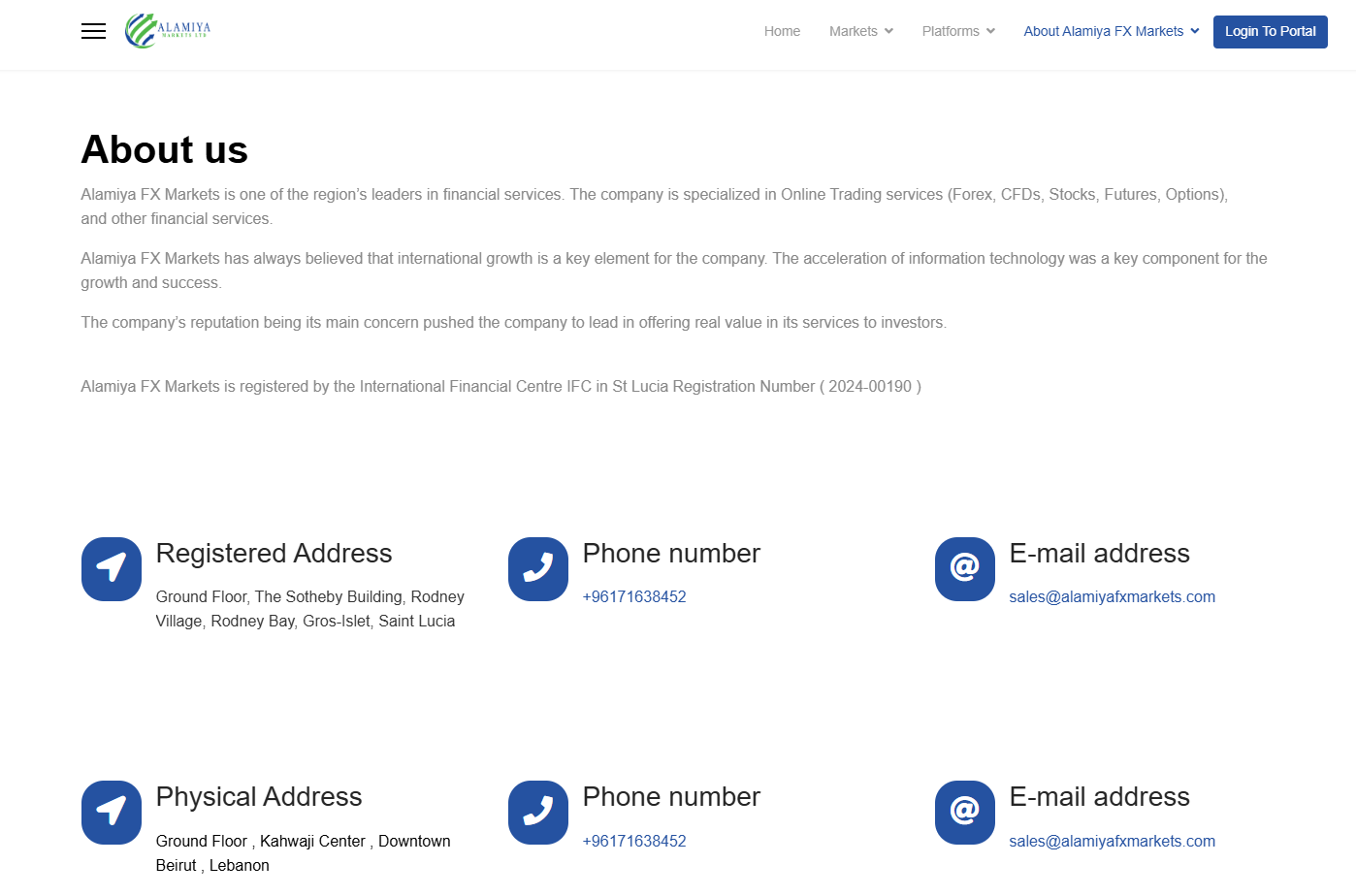Click the @ icon in the Registered Address row
The width and height of the screenshot is (1356, 896).
[x=965, y=569]
